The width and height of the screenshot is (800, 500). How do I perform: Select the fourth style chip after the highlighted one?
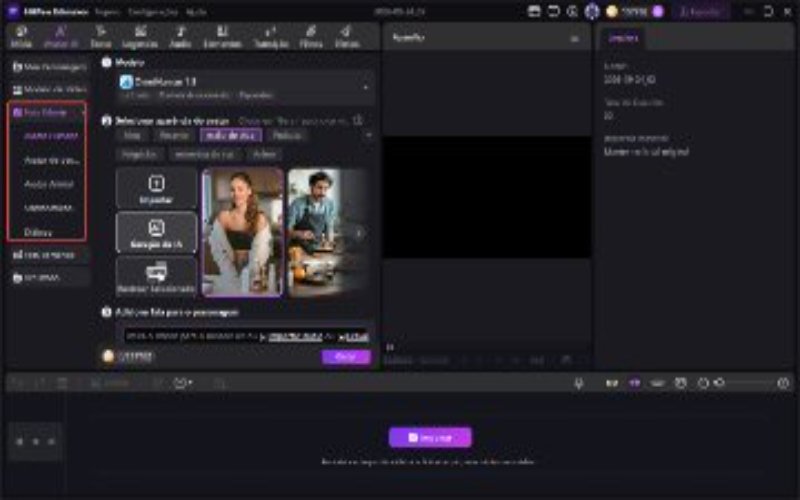pos(287,135)
